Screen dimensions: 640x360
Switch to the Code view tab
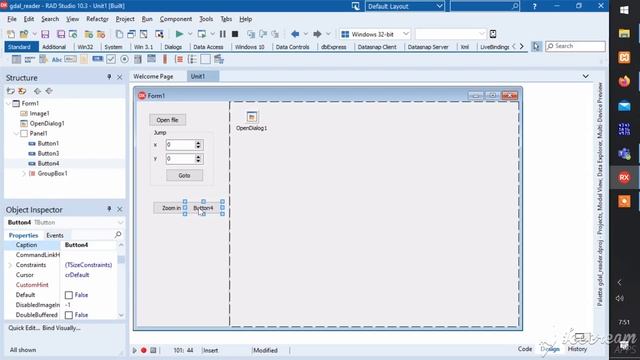525,349
